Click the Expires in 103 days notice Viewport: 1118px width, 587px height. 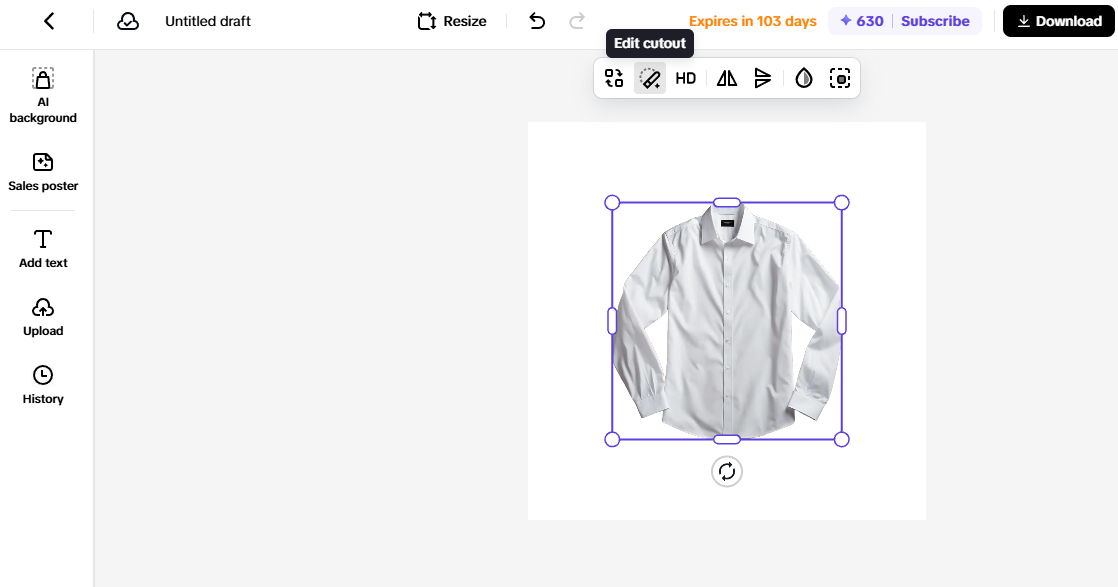pyautogui.click(x=752, y=21)
